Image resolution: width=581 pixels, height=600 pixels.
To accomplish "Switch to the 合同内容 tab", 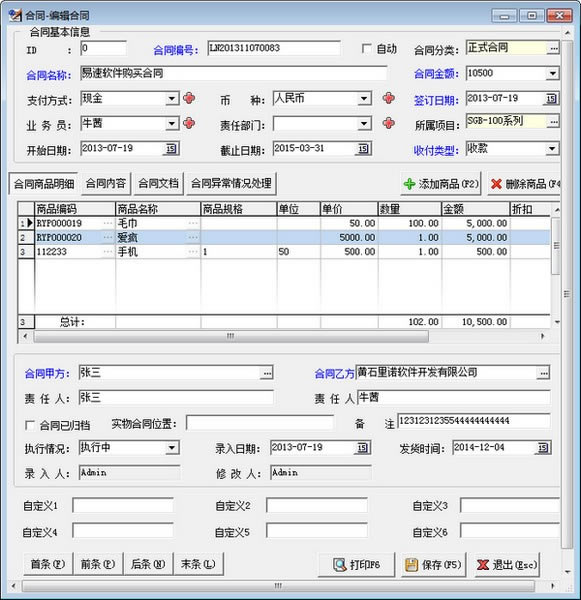I will pyautogui.click(x=106, y=183).
